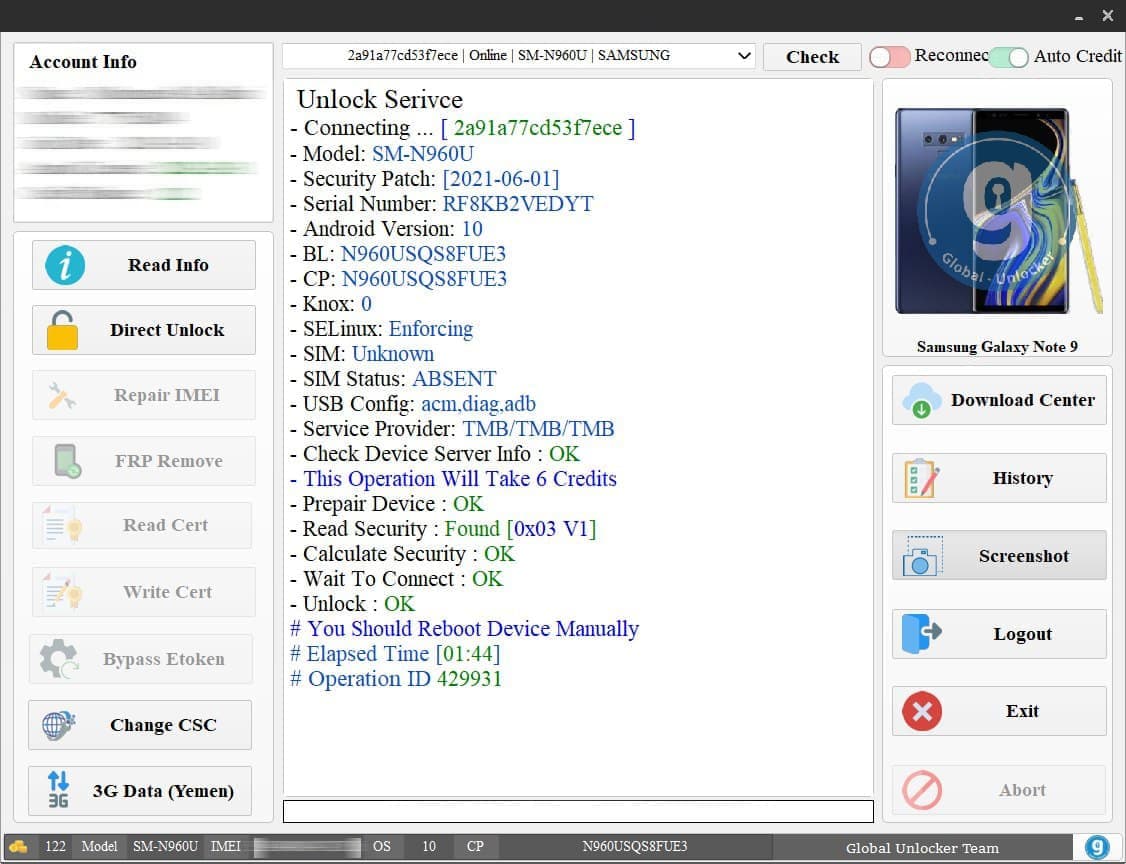Click the History checklist icon
The image size is (1126, 864).
[922, 478]
